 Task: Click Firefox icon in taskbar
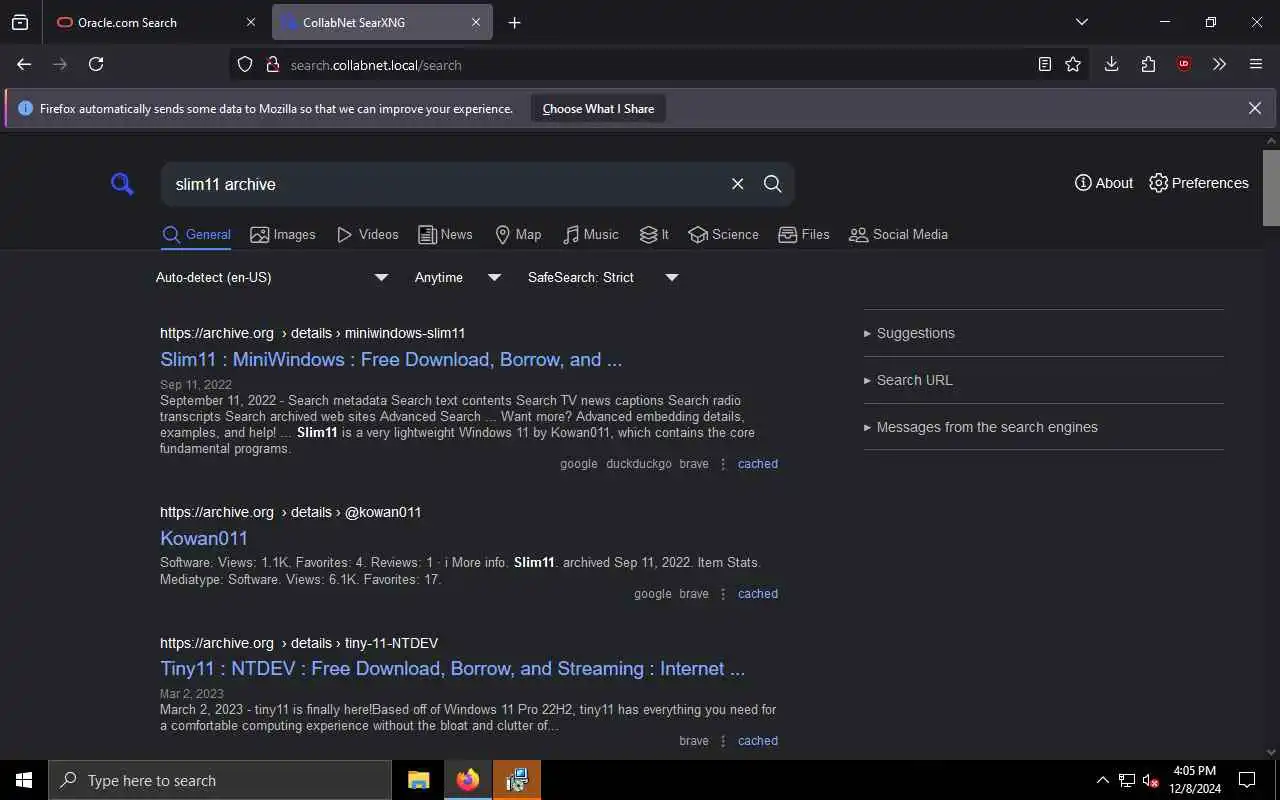pos(468,780)
